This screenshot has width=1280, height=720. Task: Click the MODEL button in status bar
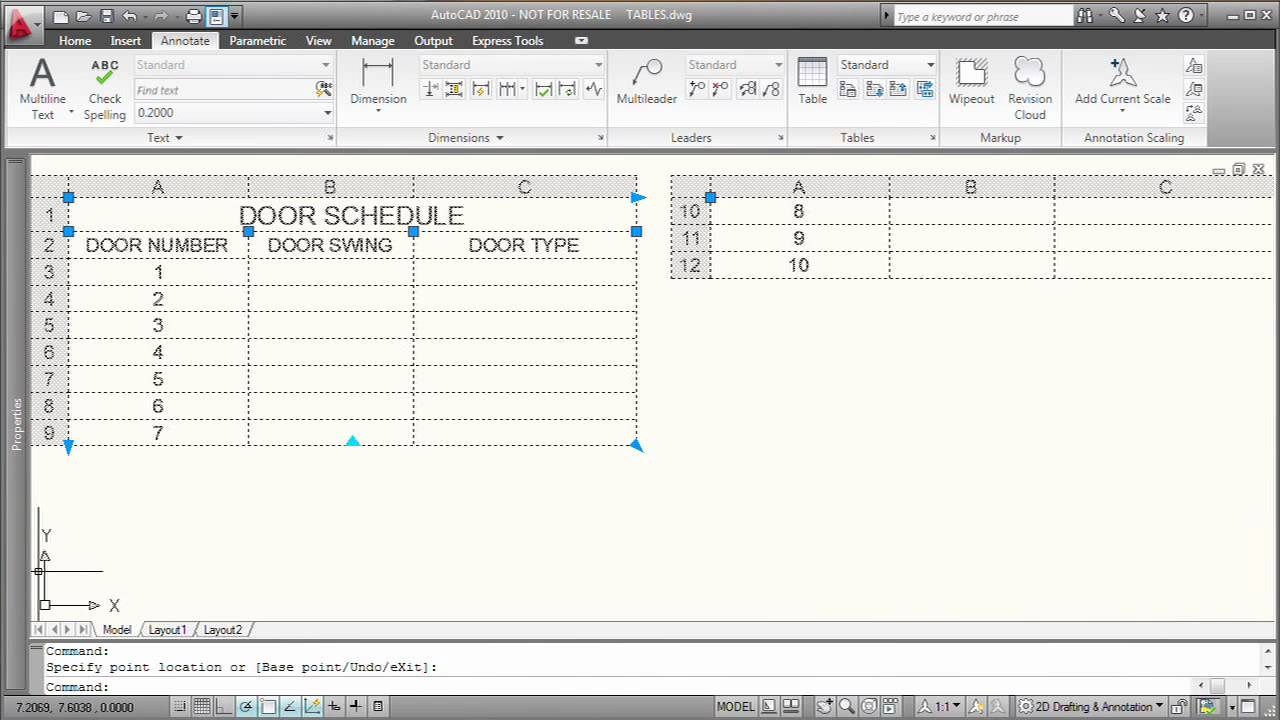pos(735,706)
